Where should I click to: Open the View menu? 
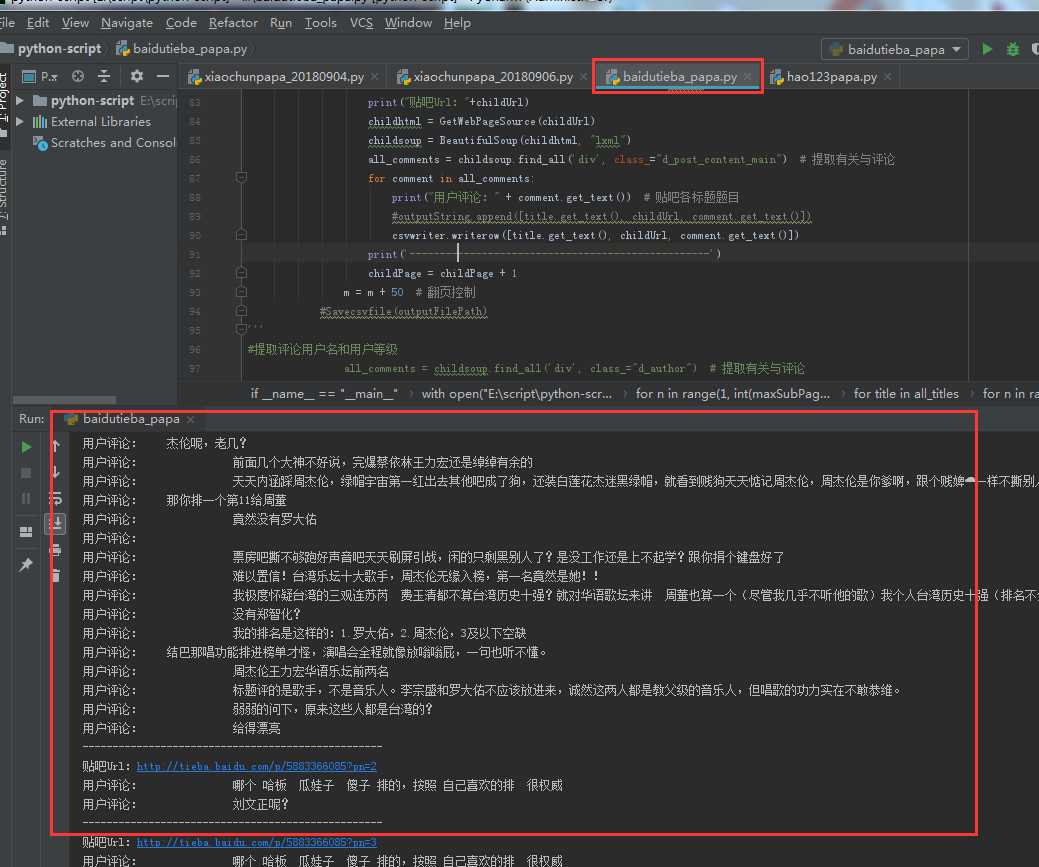(x=76, y=23)
